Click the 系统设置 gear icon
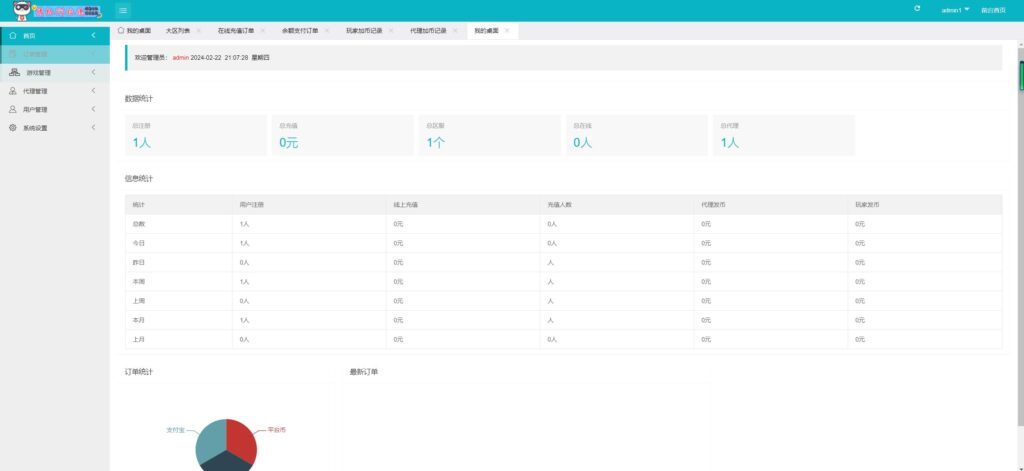 click(x=12, y=128)
